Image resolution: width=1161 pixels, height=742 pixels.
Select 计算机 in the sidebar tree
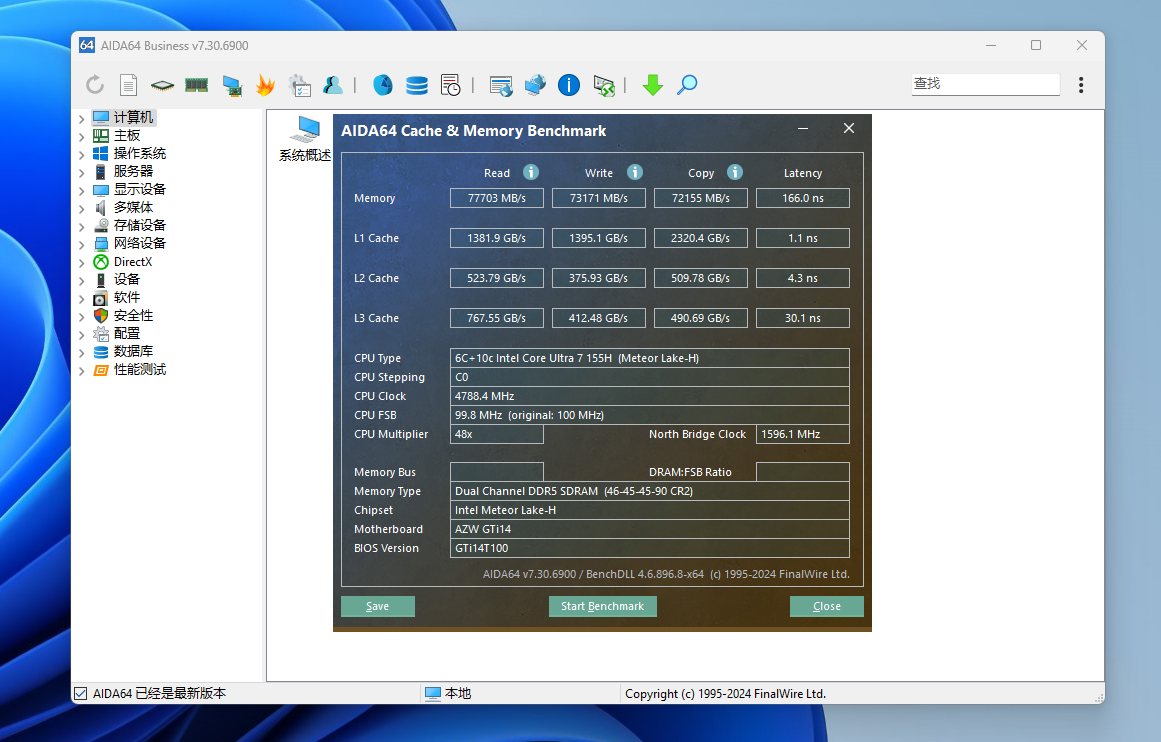(x=133, y=118)
